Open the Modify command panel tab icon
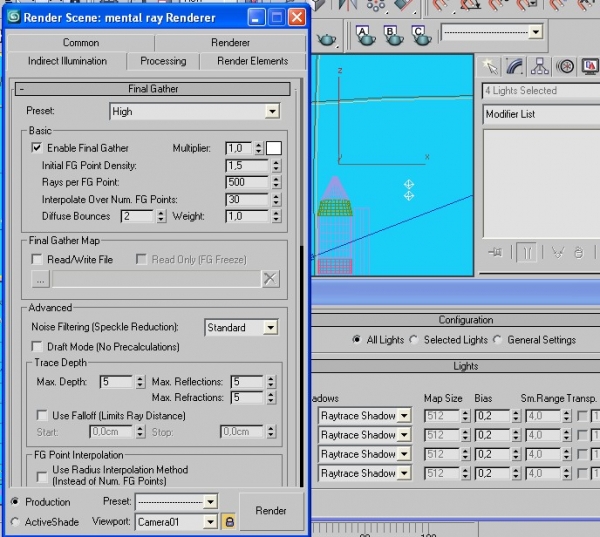This screenshot has width=600, height=537. tap(515, 67)
